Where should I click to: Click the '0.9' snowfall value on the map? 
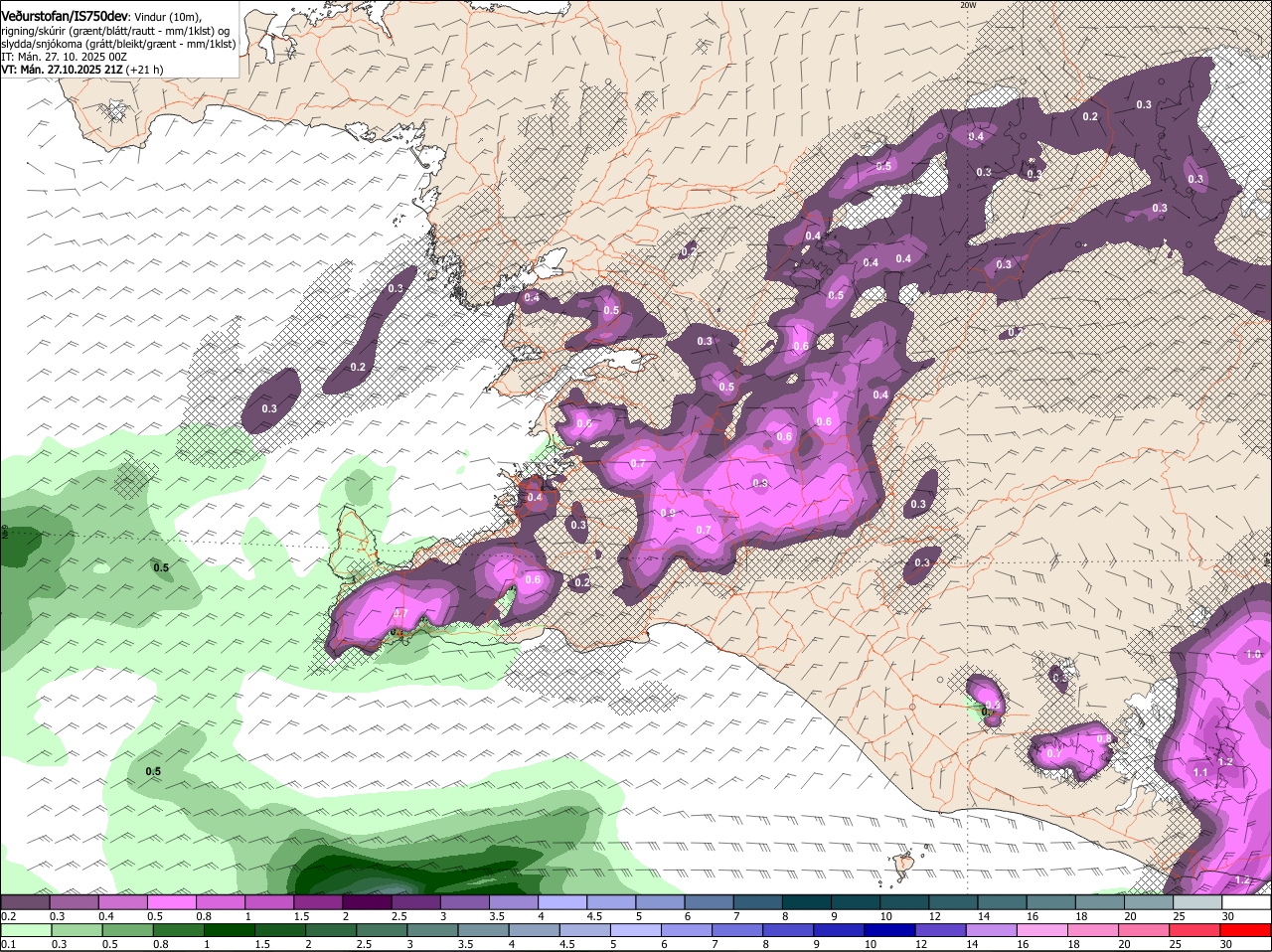pos(668,513)
